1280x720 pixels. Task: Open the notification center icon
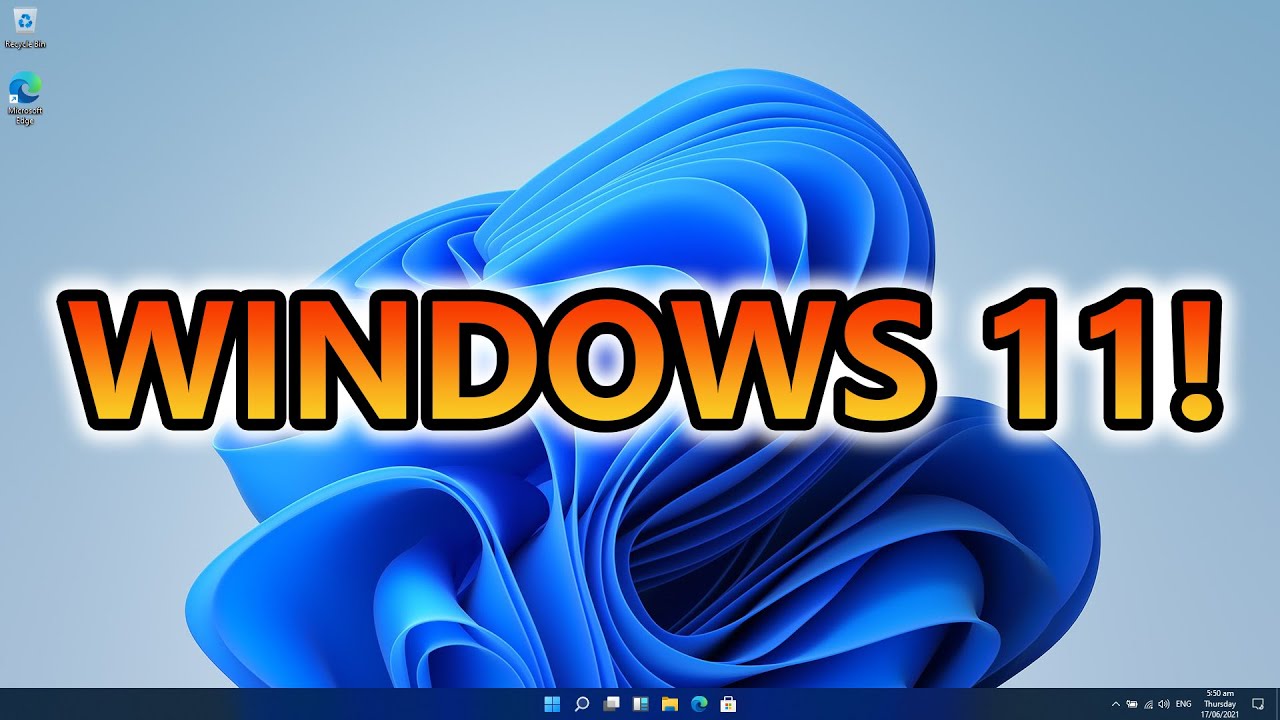[x=1258, y=704]
